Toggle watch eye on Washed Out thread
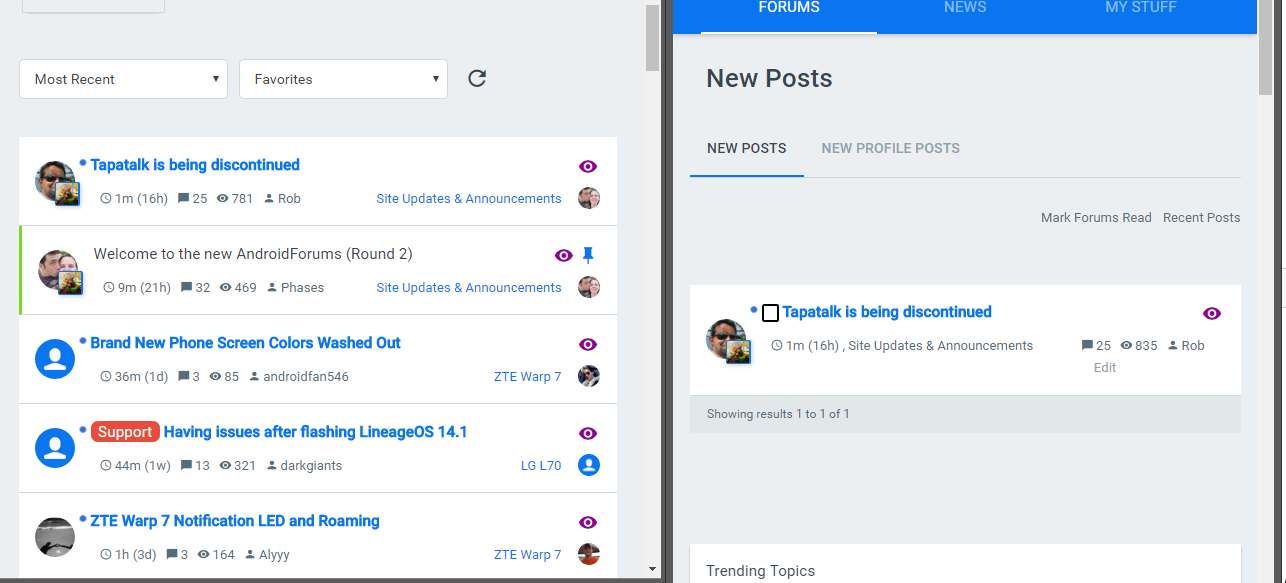Image resolution: width=1286 pixels, height=583 pixels. point(588,344)
